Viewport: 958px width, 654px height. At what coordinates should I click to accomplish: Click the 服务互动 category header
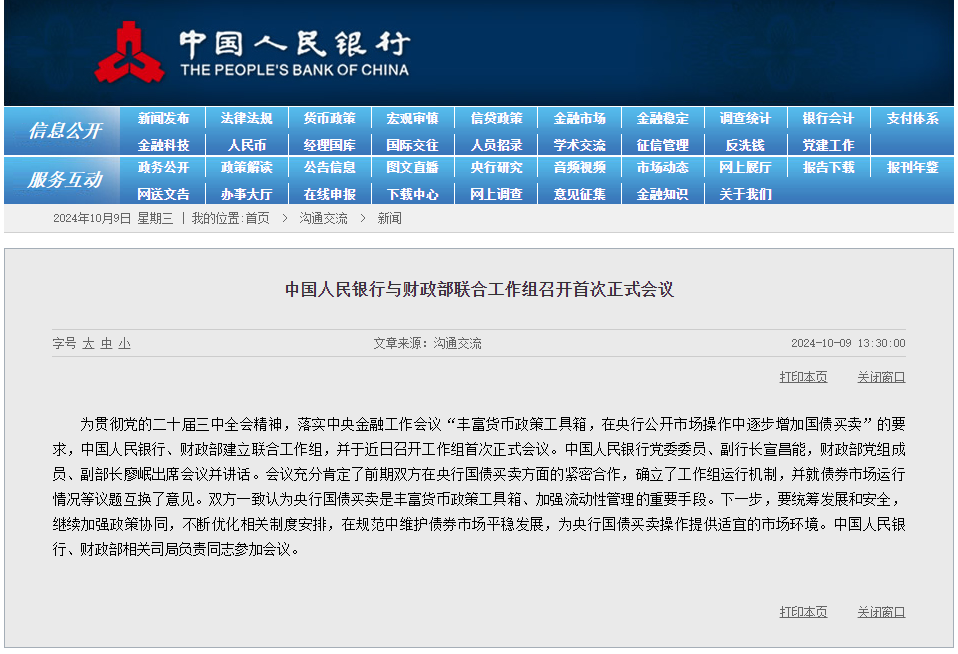65,180
